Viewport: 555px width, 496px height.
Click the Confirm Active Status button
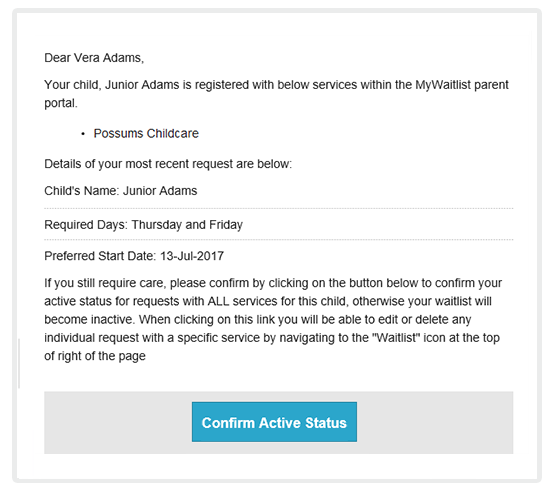(274, 422)
